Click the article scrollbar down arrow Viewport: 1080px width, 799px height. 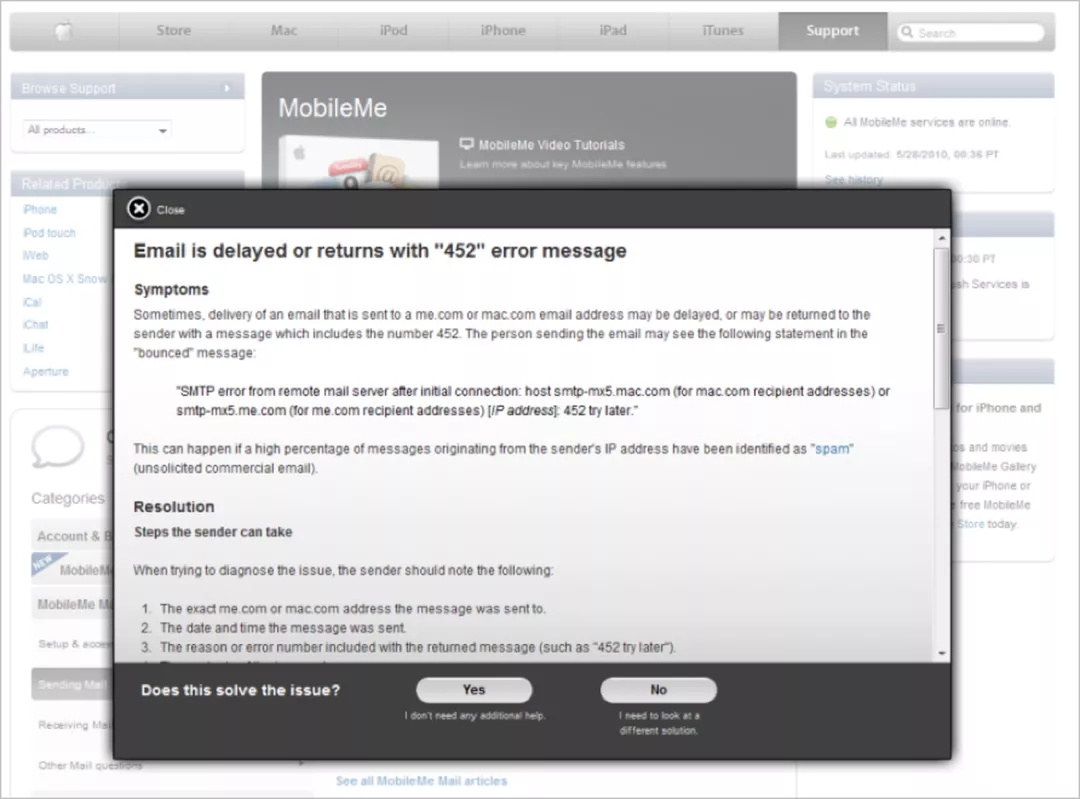(942, 653)
